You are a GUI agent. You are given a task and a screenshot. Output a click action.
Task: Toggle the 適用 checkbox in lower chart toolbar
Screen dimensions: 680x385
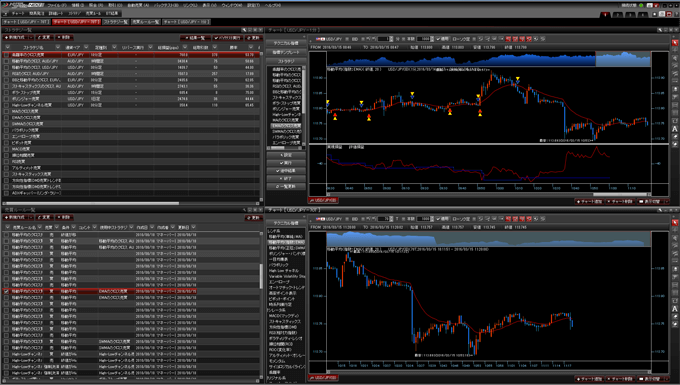pos(438,219)
